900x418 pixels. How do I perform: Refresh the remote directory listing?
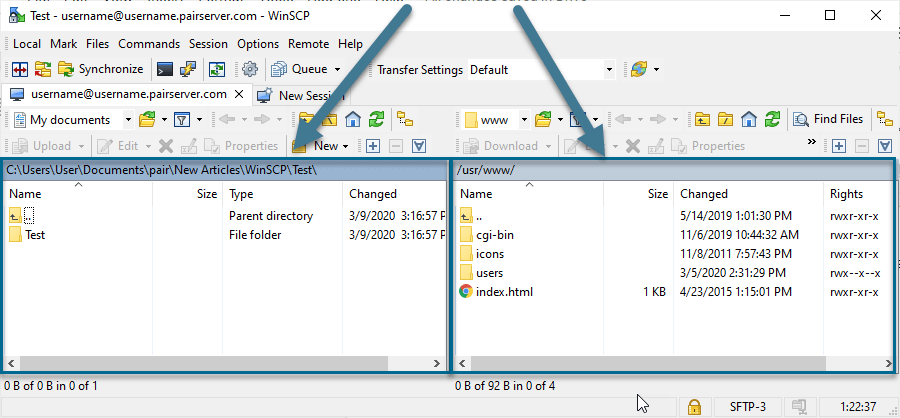[768, 120]
